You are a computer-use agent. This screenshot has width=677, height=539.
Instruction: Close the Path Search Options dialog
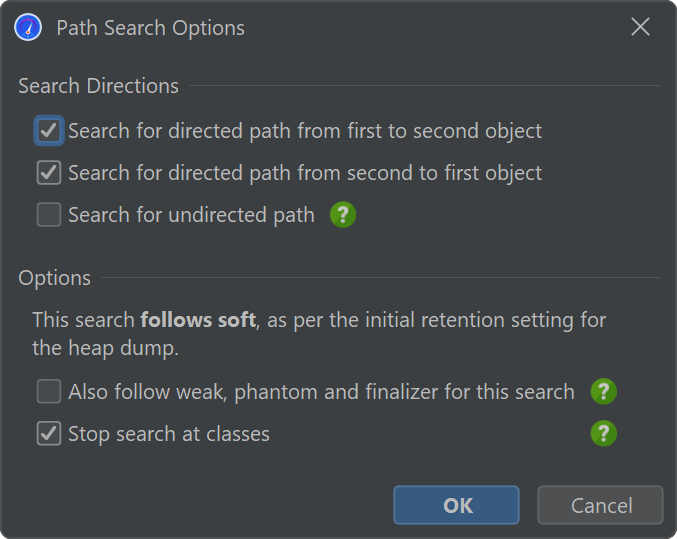[640, 27]
